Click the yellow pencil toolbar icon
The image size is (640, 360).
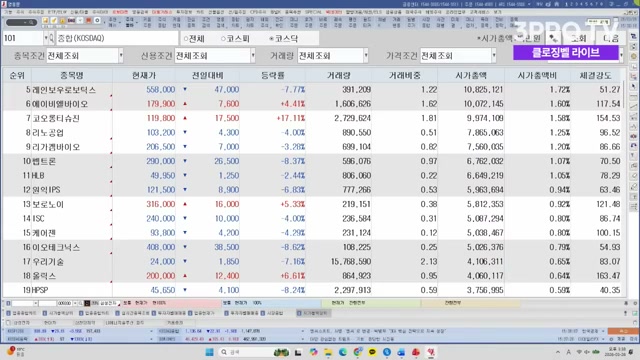pyautogui.click(x=53, y=20)
